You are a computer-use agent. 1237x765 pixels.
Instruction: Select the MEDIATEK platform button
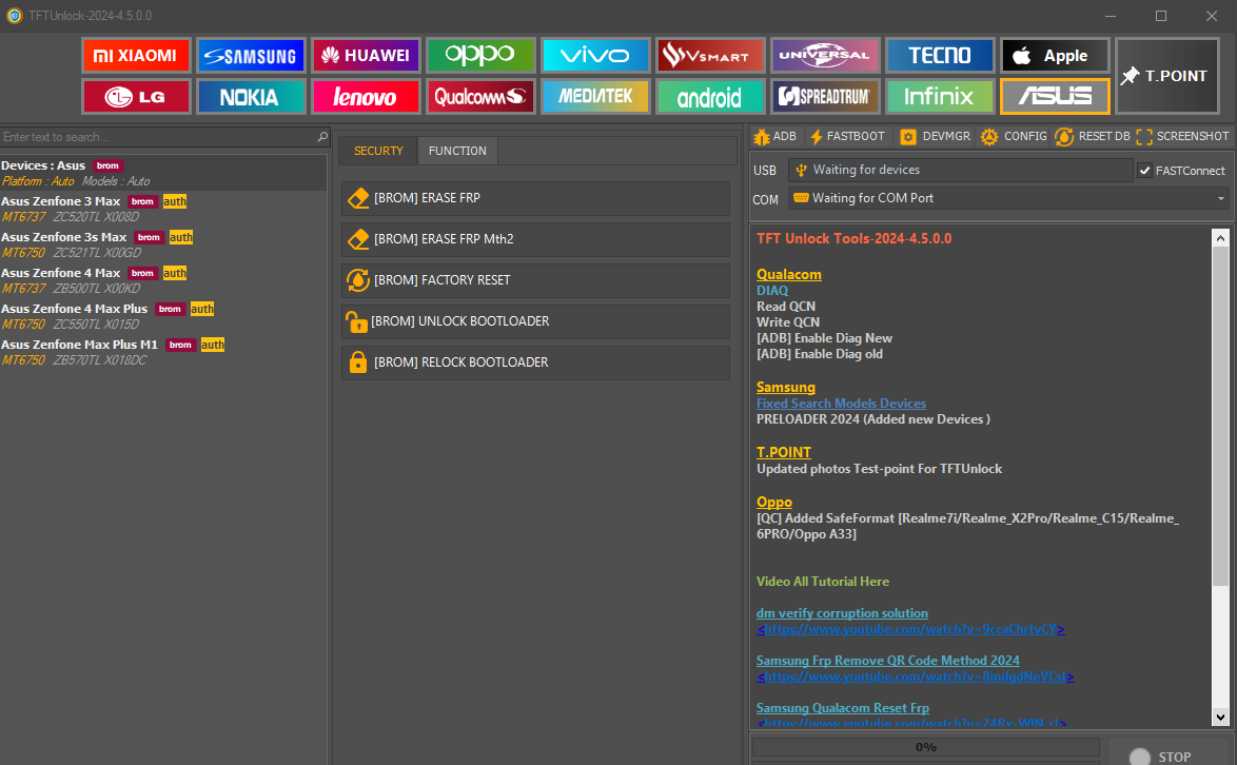click(x=595, y=97)
